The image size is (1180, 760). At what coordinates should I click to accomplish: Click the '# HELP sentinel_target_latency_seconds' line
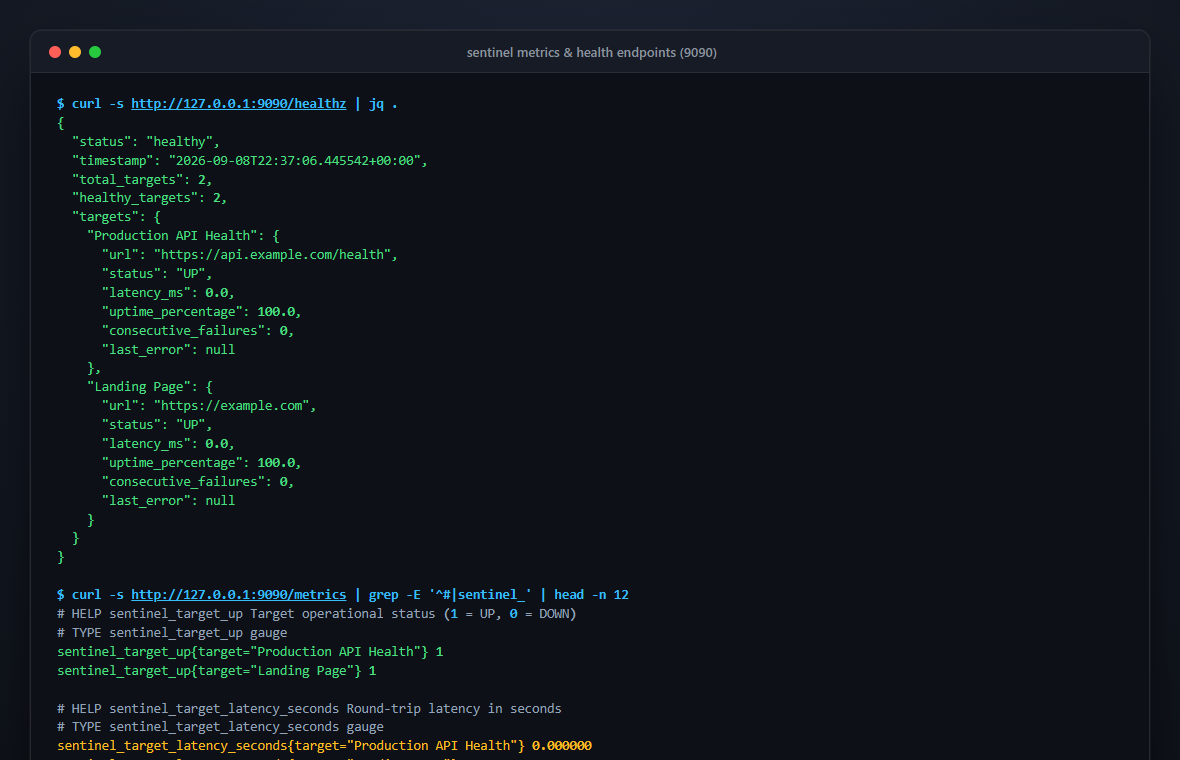[309, 709]
